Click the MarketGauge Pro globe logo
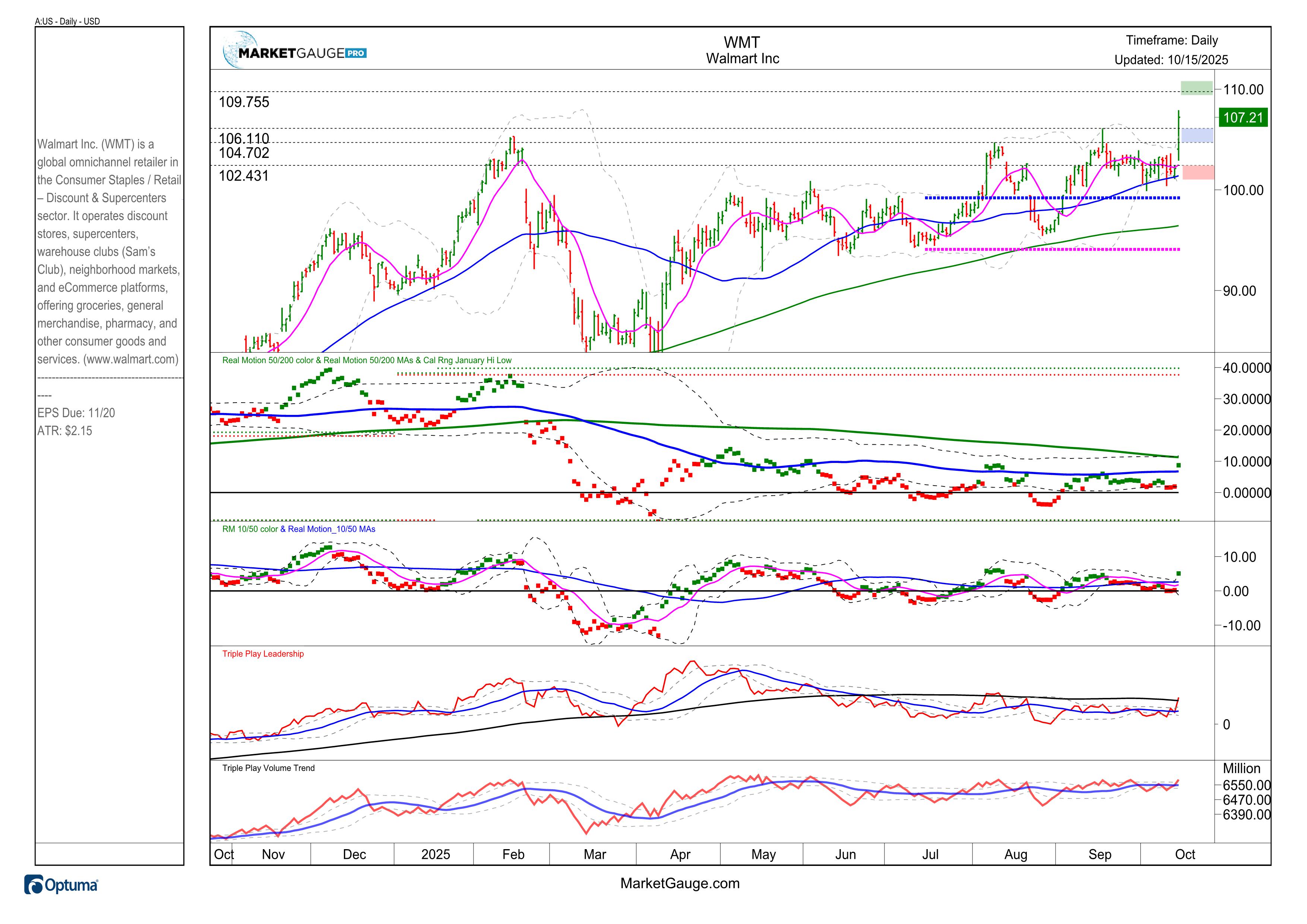The width and height of the screenshot is (1307, 924). point(240,50)
